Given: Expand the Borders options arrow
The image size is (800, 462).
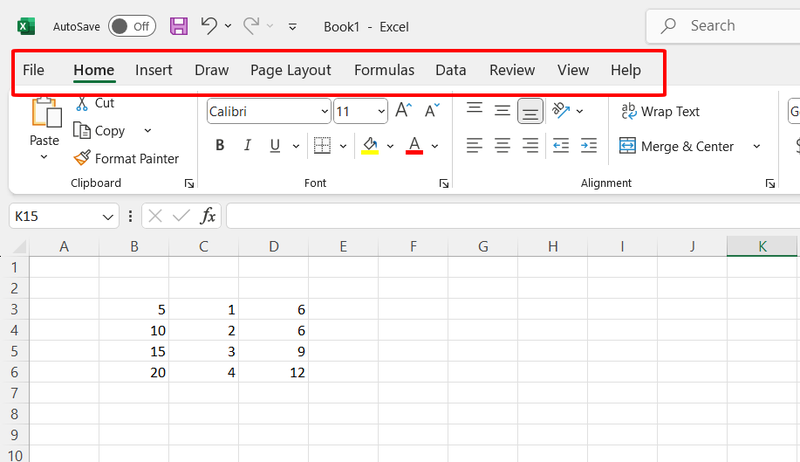Looking at the screenshot, I should click(343, 146).
